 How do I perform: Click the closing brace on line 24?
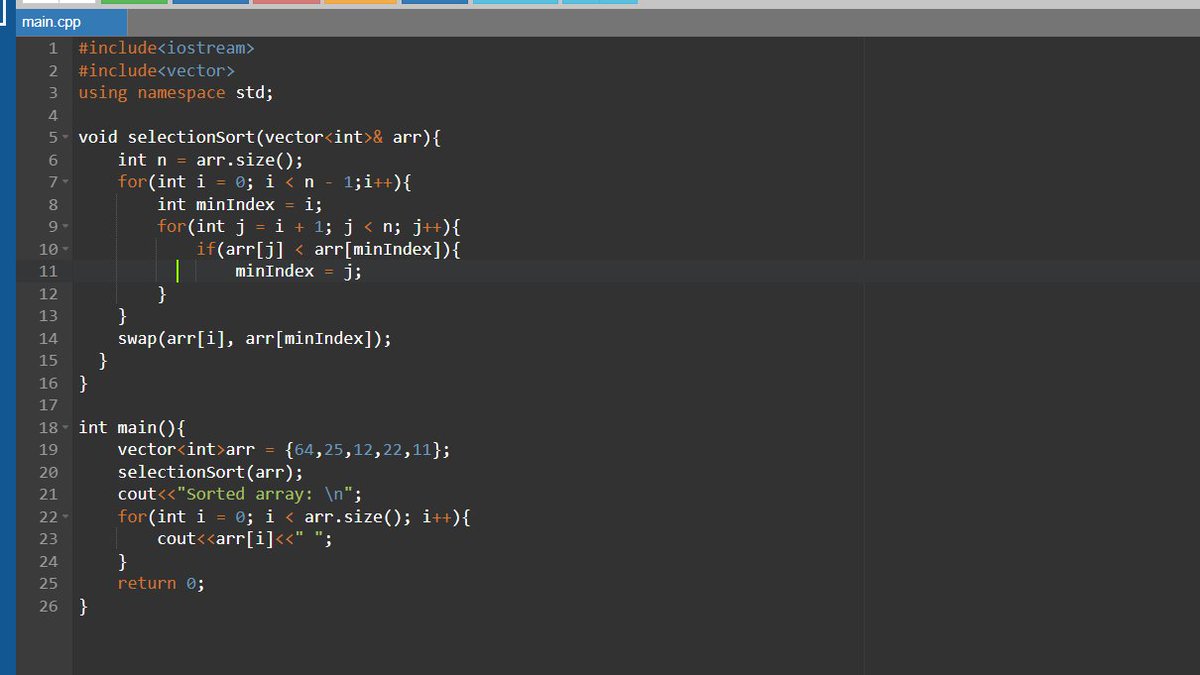click(122, 561)
